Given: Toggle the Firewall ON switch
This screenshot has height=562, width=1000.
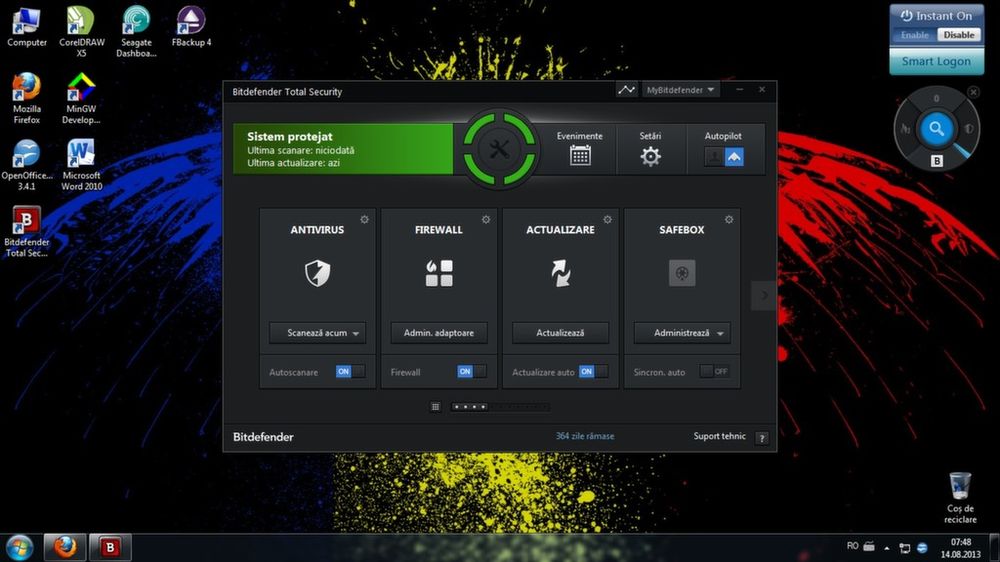Looking at the screenshot, I should point(472,371).
